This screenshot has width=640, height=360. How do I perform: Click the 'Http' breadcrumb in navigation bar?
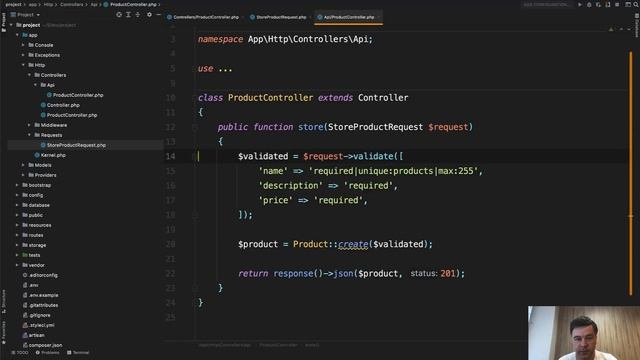(x=48, y=4)
